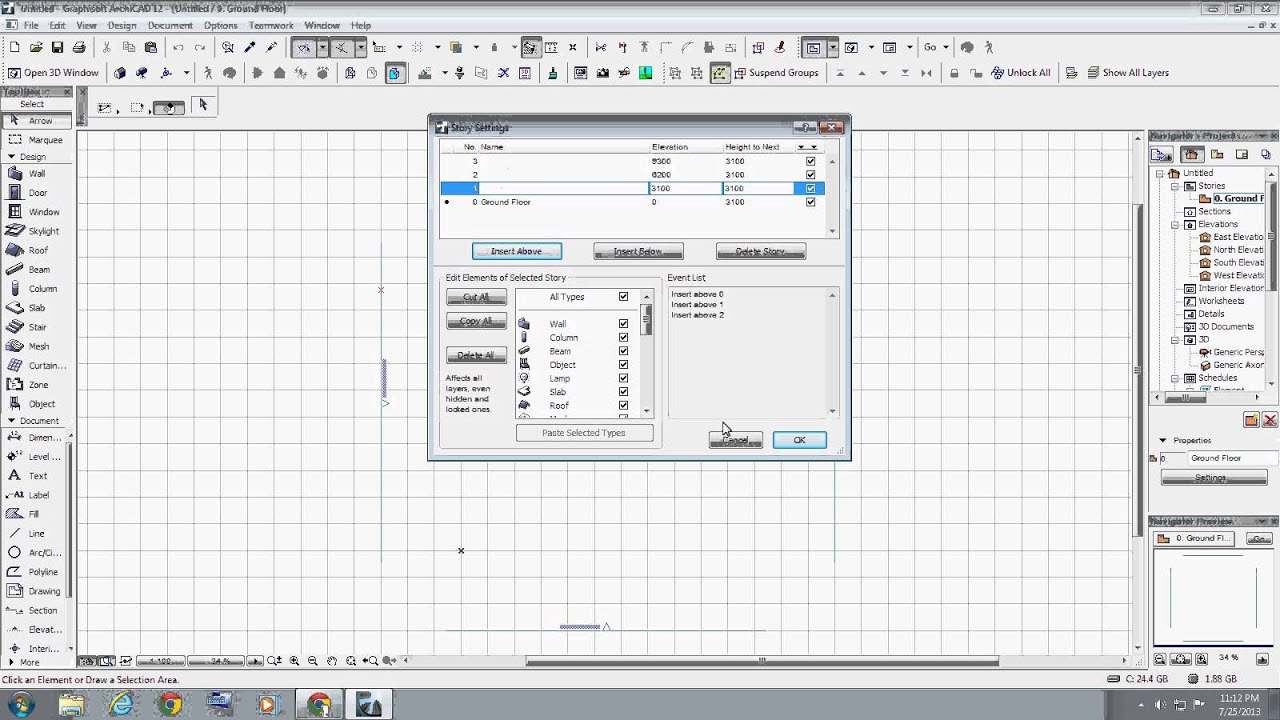The width and height of the screenshot is (1280, 720).
Task: Click the Cut All button
Action: (476, 297)
